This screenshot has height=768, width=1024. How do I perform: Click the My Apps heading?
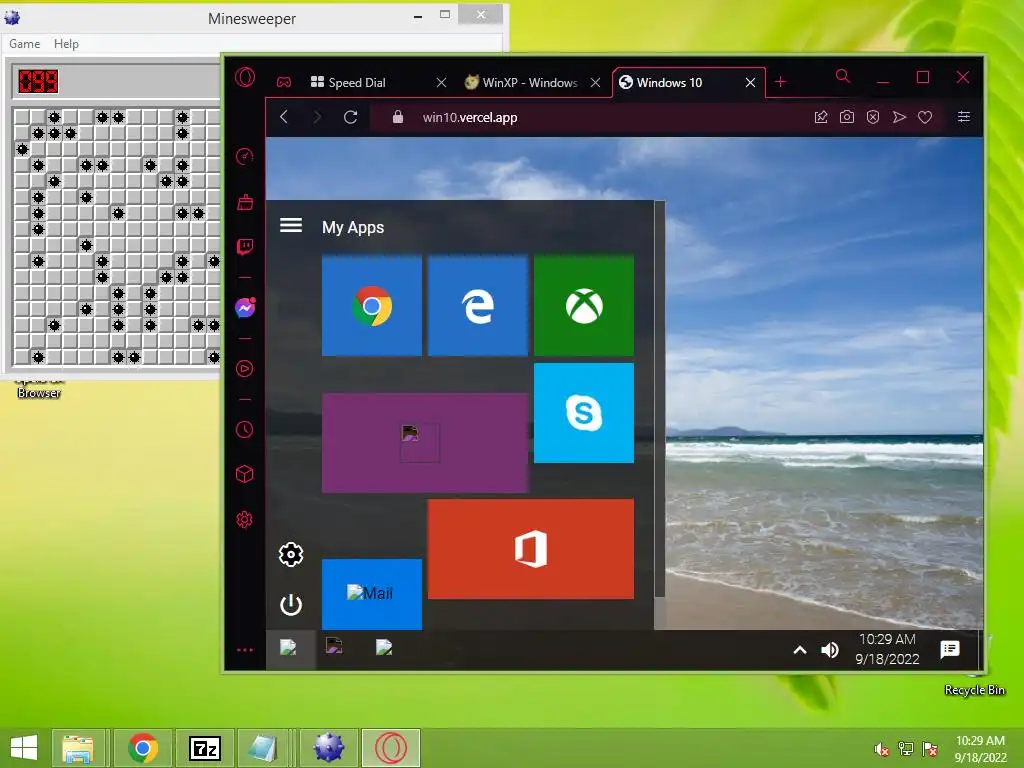click(x=353, y=227)
